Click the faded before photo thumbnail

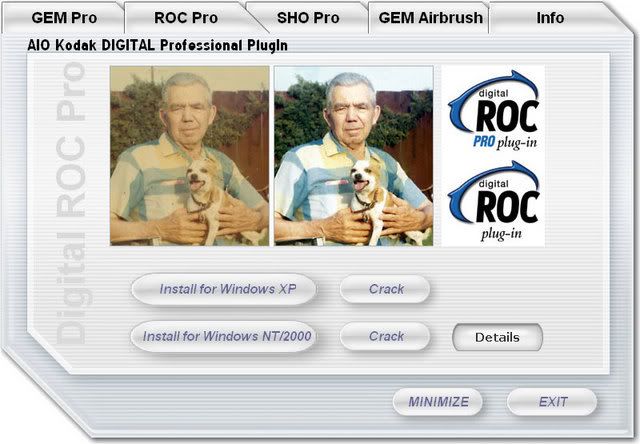189,156
